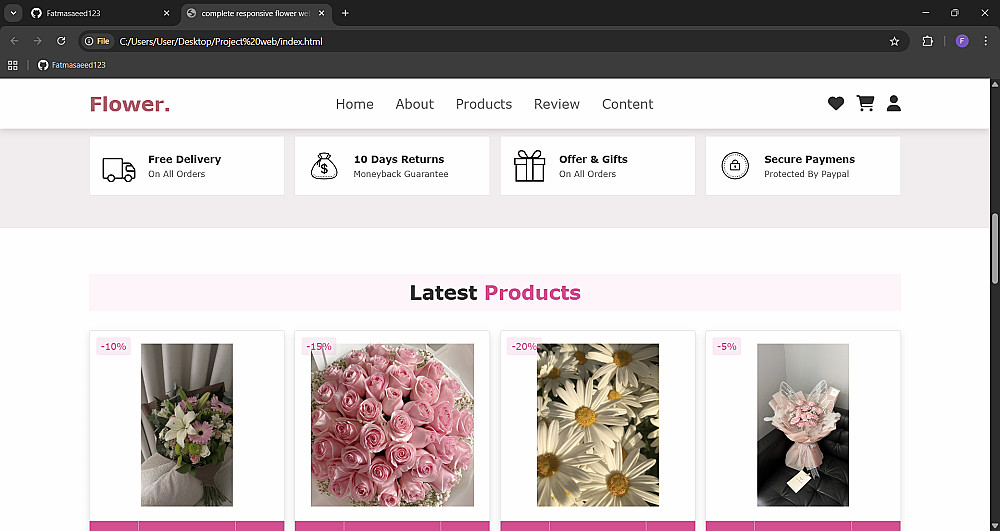This screenshot has height=531, width=1000.
Task: Click the page vertical scrollbar thumb
Action: click(994, 247)
